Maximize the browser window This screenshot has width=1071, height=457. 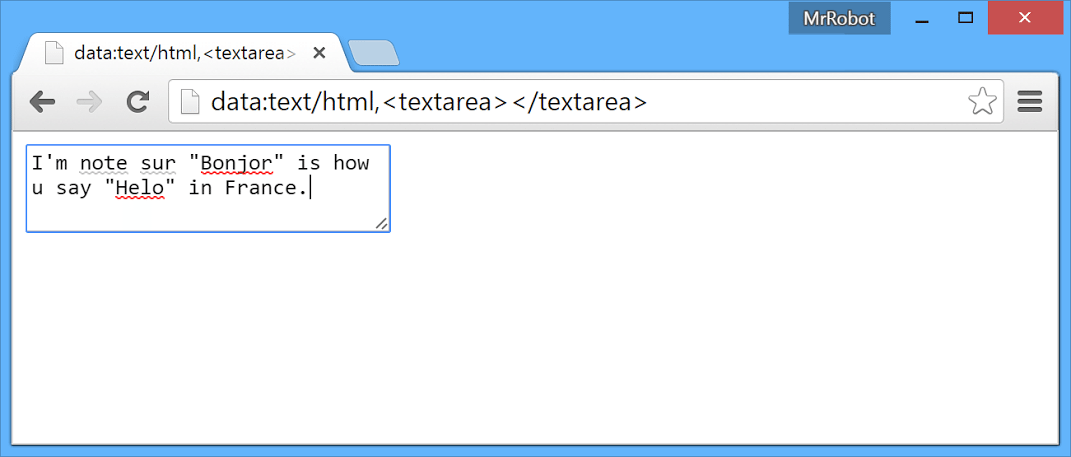[965, 18]
